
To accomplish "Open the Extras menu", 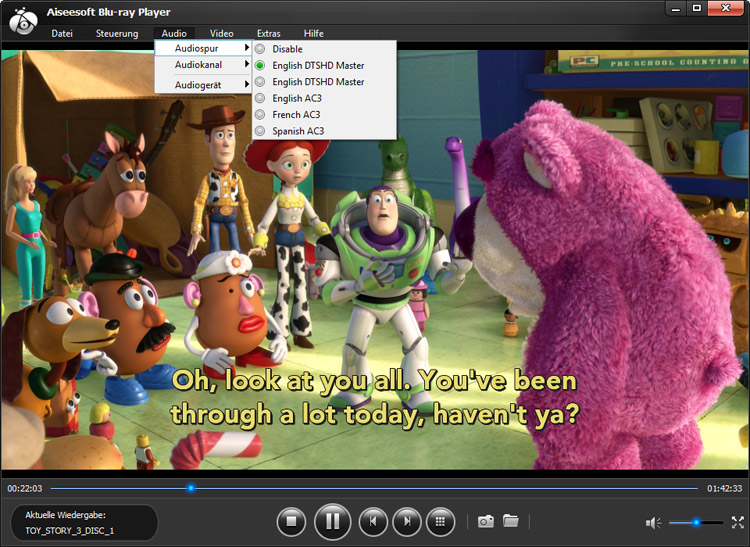I will (268, 33).
